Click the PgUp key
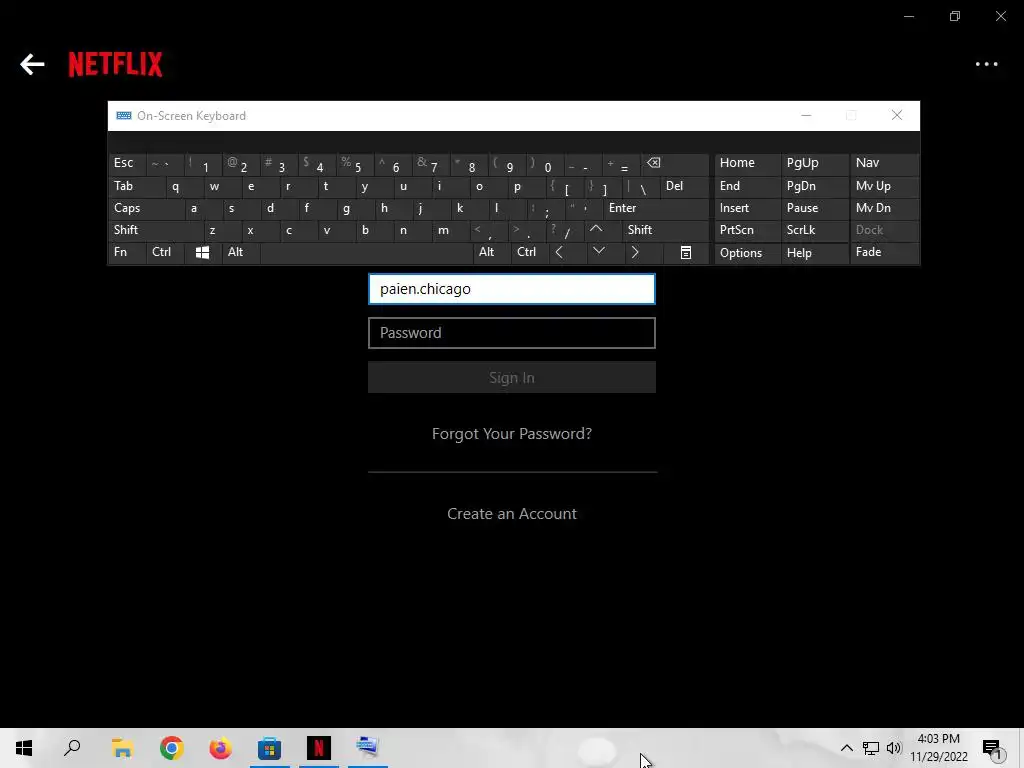This screenshot has width=1024, height=768. coord(814,163)
